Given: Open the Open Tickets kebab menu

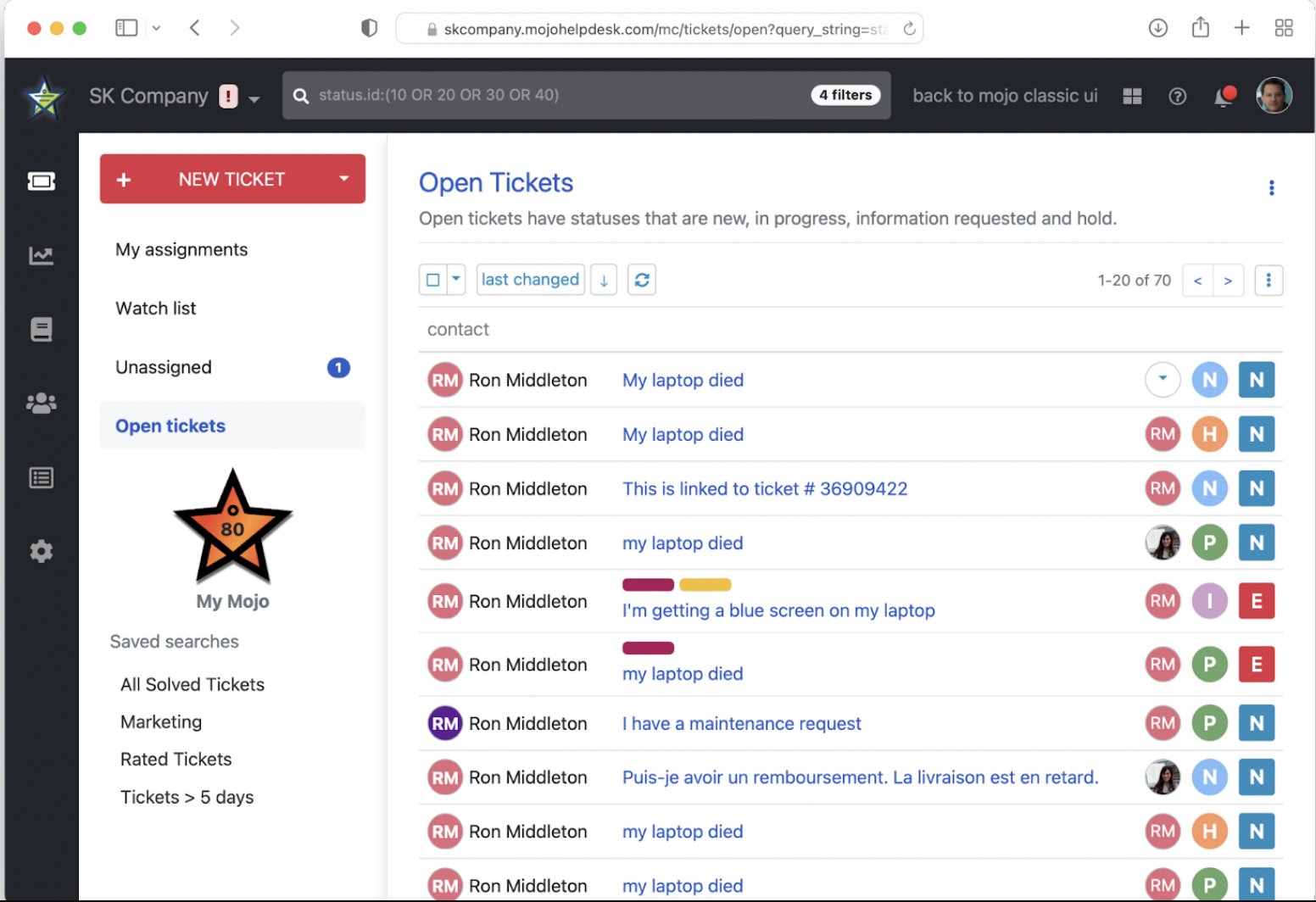Looking at the screenshot, I should (1271, 187).
